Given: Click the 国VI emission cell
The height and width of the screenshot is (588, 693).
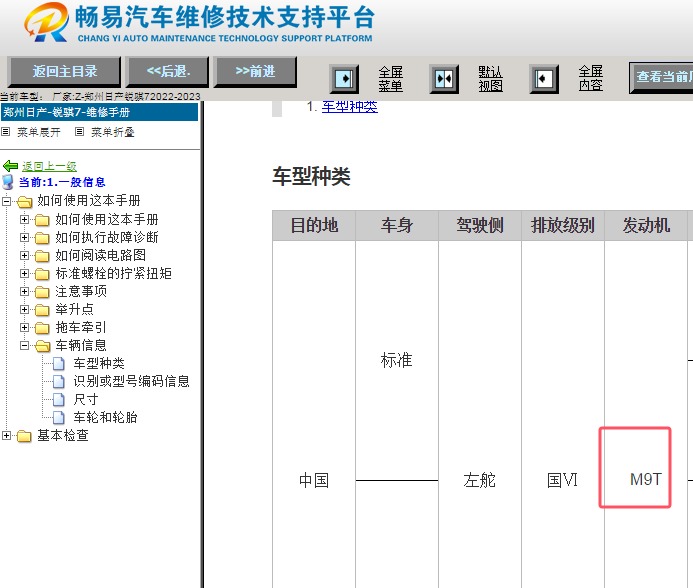Looking at the screenshot, I should tap(562, 480).
